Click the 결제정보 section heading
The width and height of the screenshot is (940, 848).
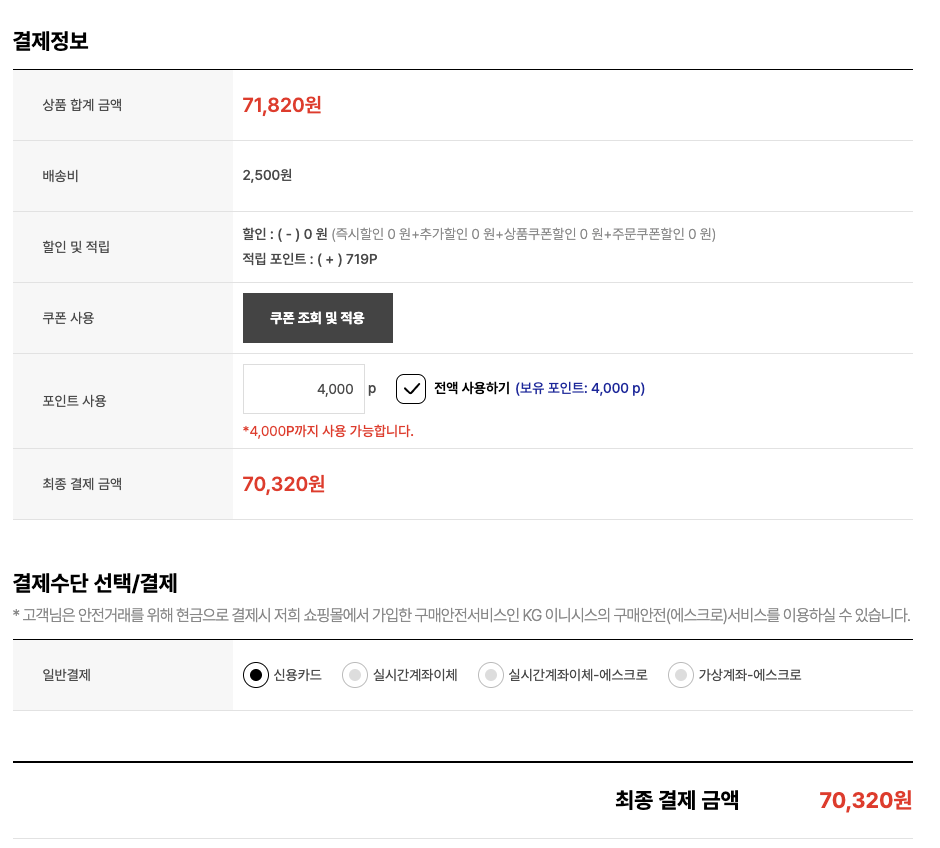[50, 41]
